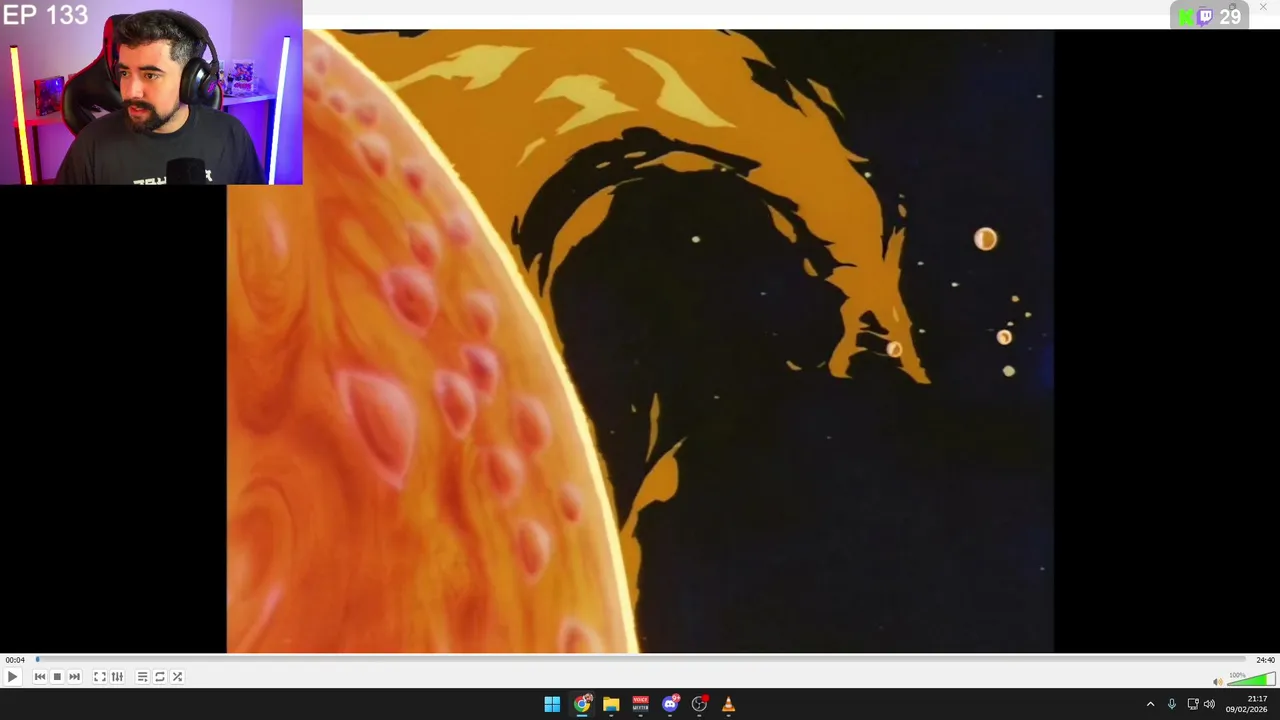Skip to the previous media track

(40, 677)
